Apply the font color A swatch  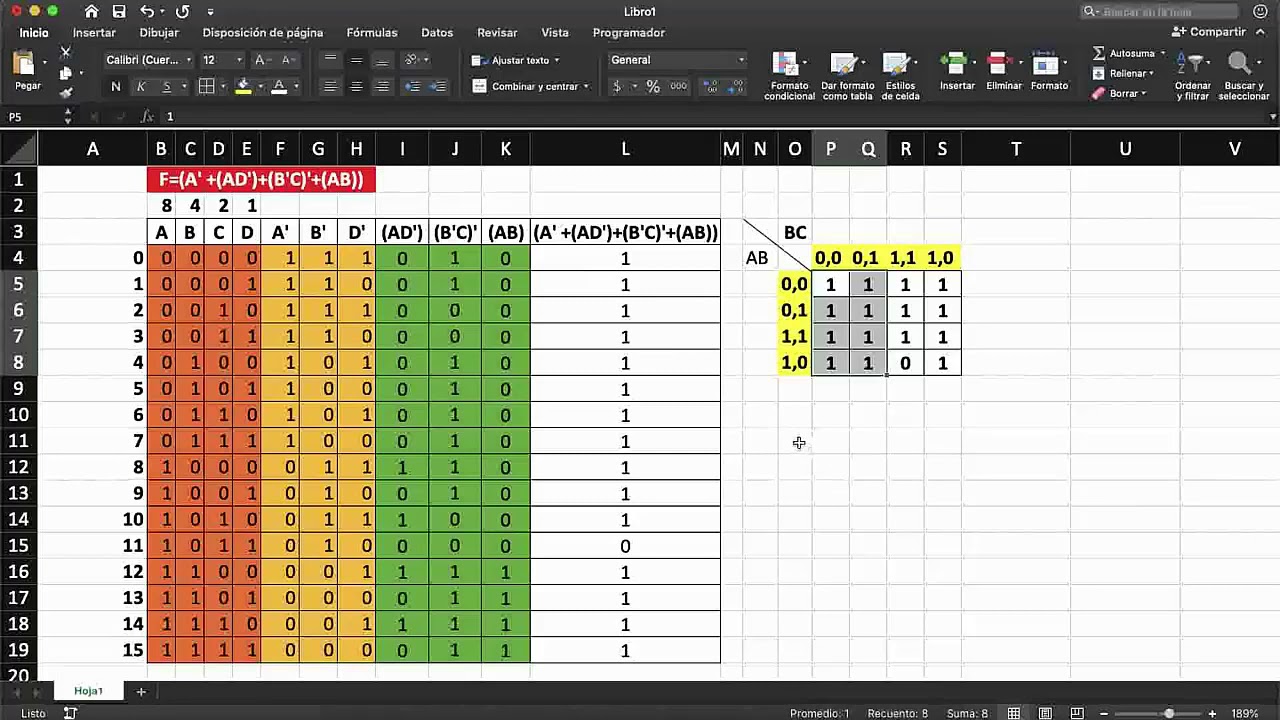pyautogui.click(x=280, y=87)
